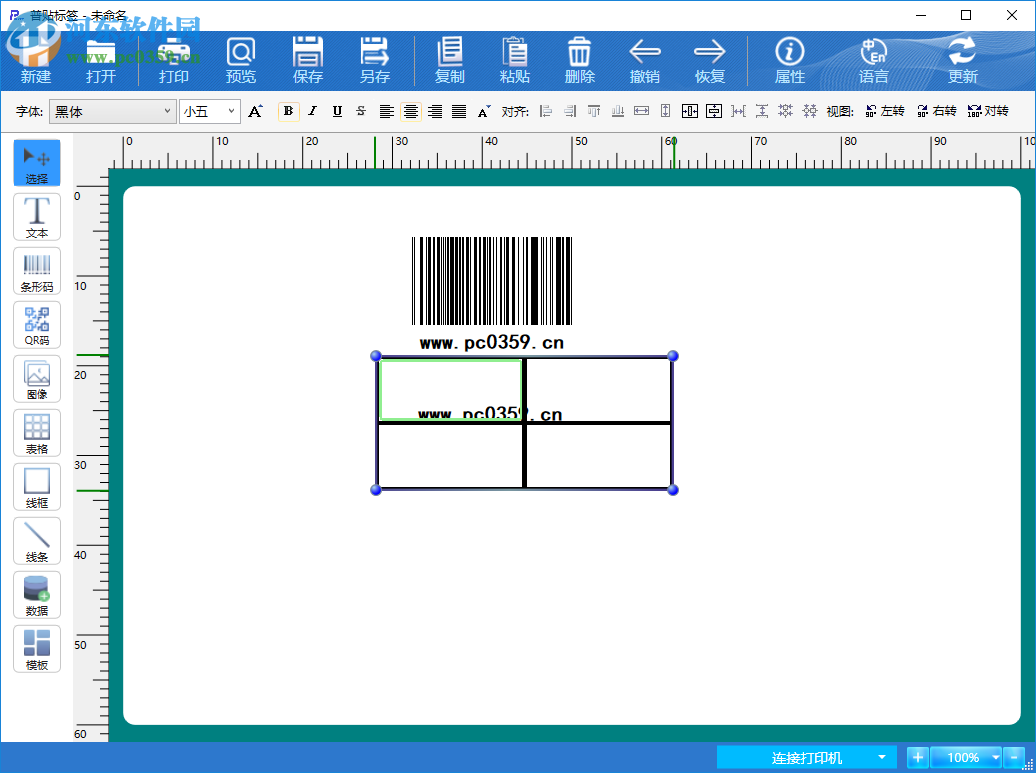
Task: Zoom out with the minus button
Action: click(x=1014, y=757)
